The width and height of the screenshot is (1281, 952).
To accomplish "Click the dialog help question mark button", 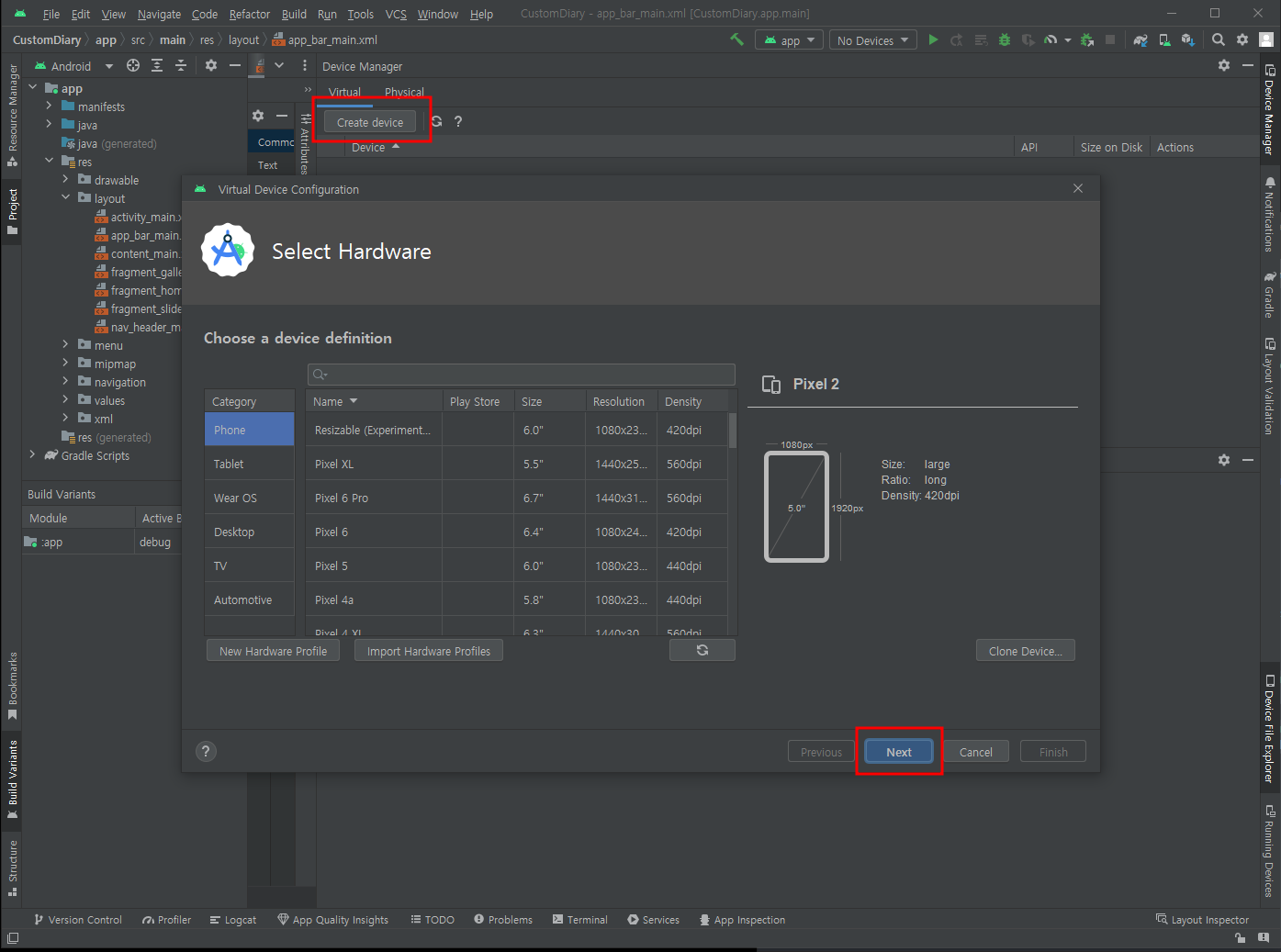I will click(x=206, y=751).
